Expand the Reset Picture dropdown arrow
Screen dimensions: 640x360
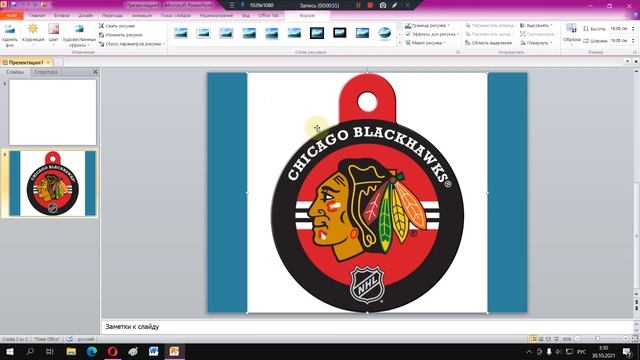pyautogui.click(x=164, y=44)
